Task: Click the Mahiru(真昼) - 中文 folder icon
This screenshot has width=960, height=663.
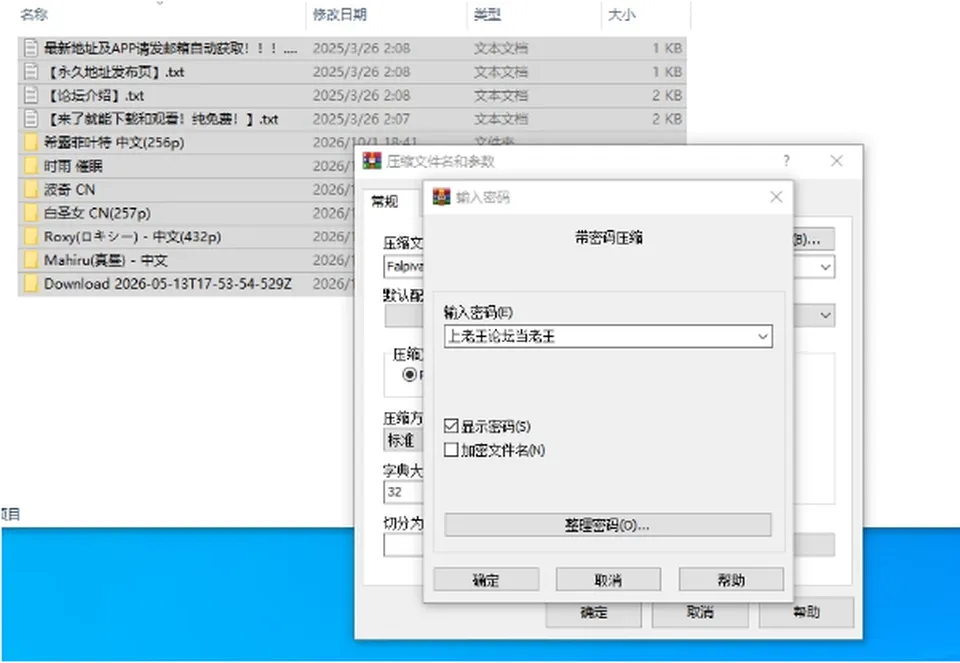Action: (31, 260)
